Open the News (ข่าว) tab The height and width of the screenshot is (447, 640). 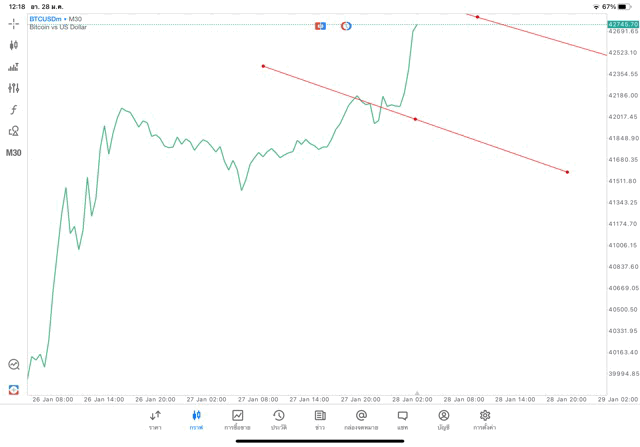[320, 419]
